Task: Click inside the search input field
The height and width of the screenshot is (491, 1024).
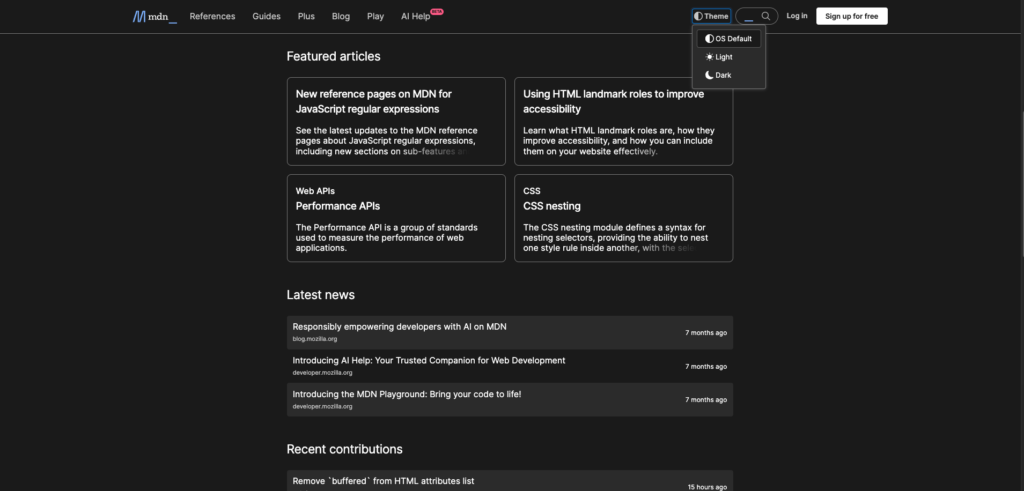Action: pos(748,16)
